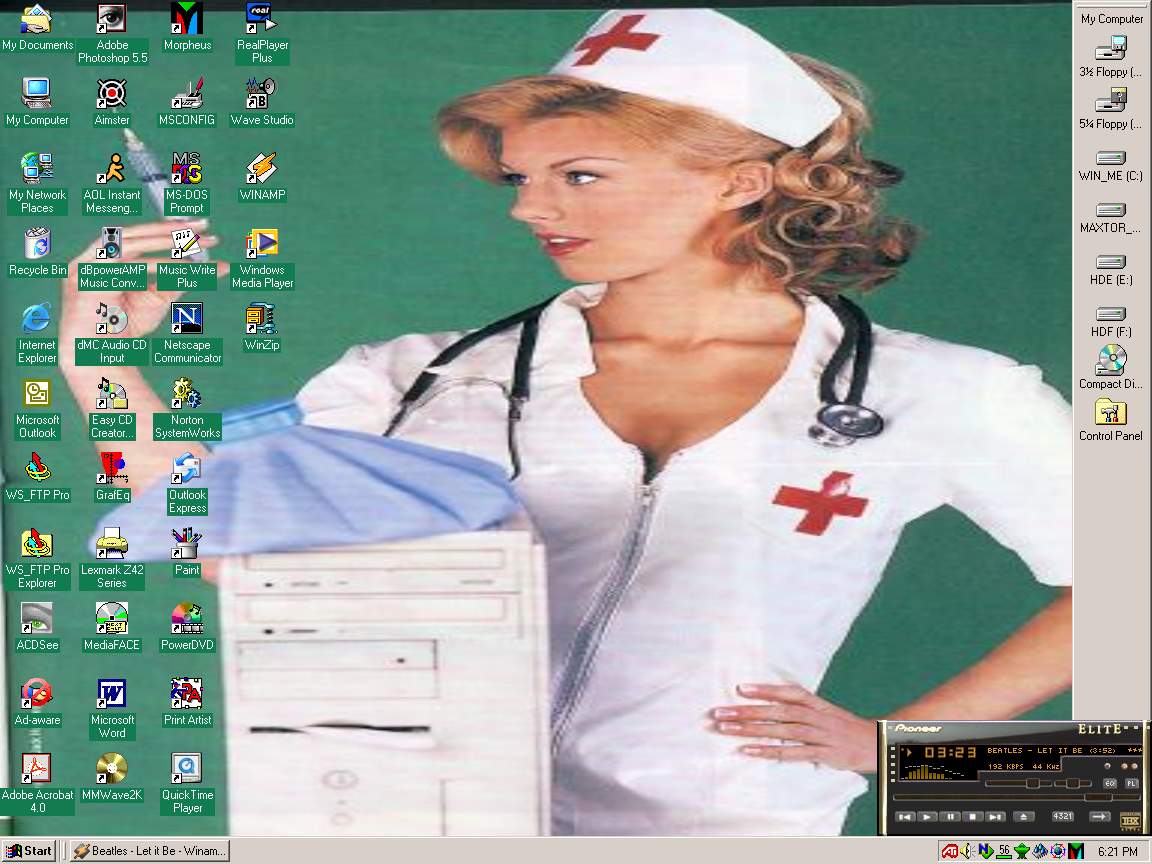The width and height of the screenshot is (1152, 864).
Task: Click Winamp's play button
Action: (x=928, y=816)
